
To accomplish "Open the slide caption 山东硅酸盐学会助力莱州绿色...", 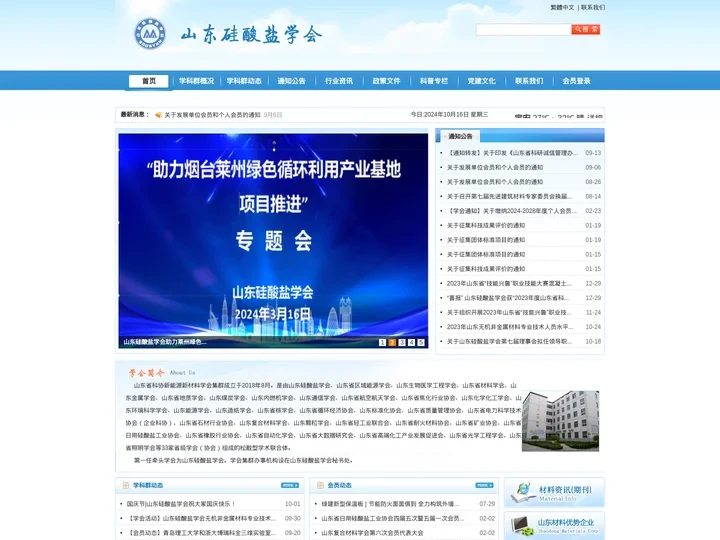I will click(x=164, y=342).
